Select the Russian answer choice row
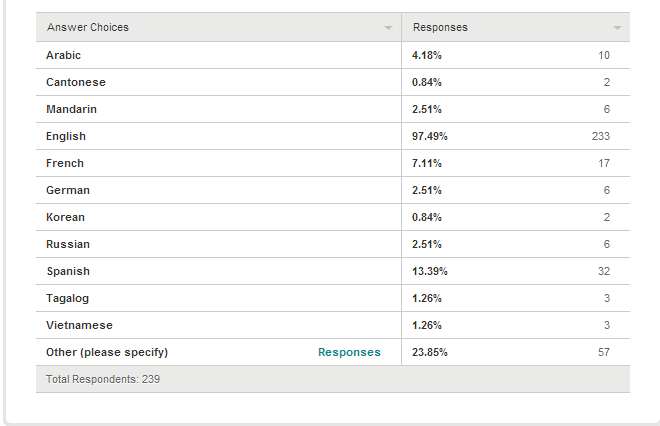This screenshot has height=426, width=660. click(x=333, y=244)
